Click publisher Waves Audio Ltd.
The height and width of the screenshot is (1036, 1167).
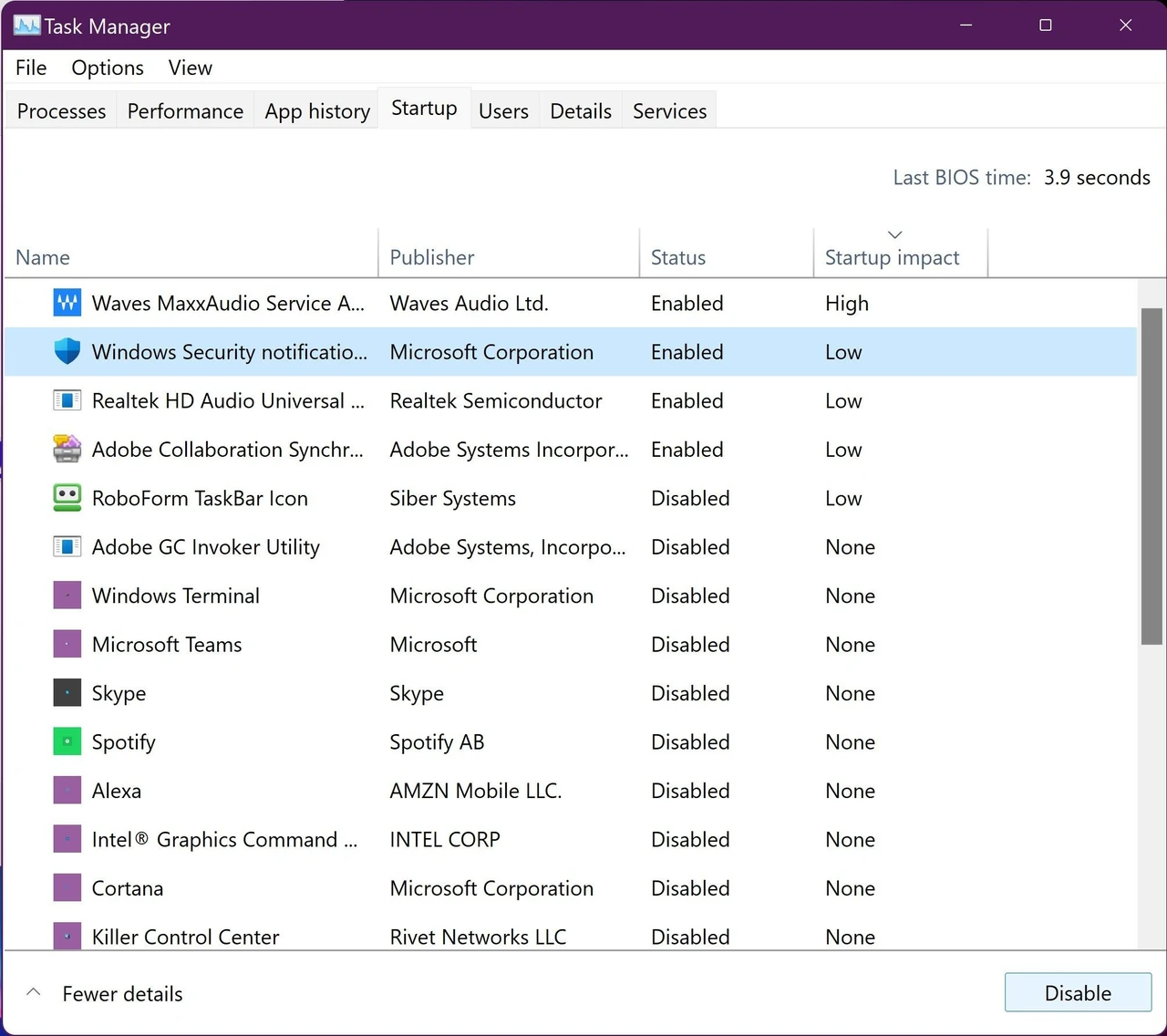(x=469, y=303)
